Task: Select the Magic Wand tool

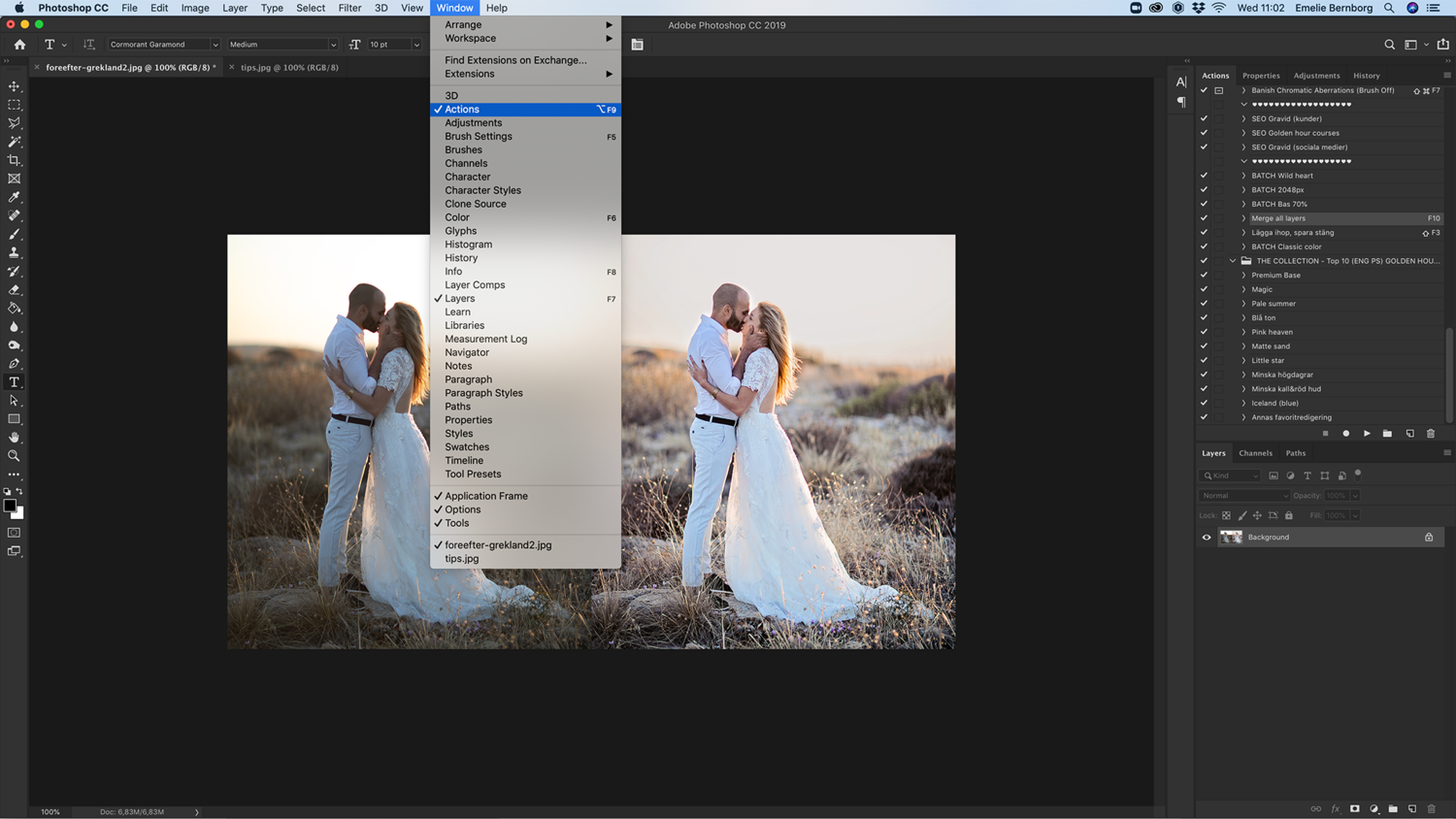Action: pyautogui.click(x=15, y=142)
